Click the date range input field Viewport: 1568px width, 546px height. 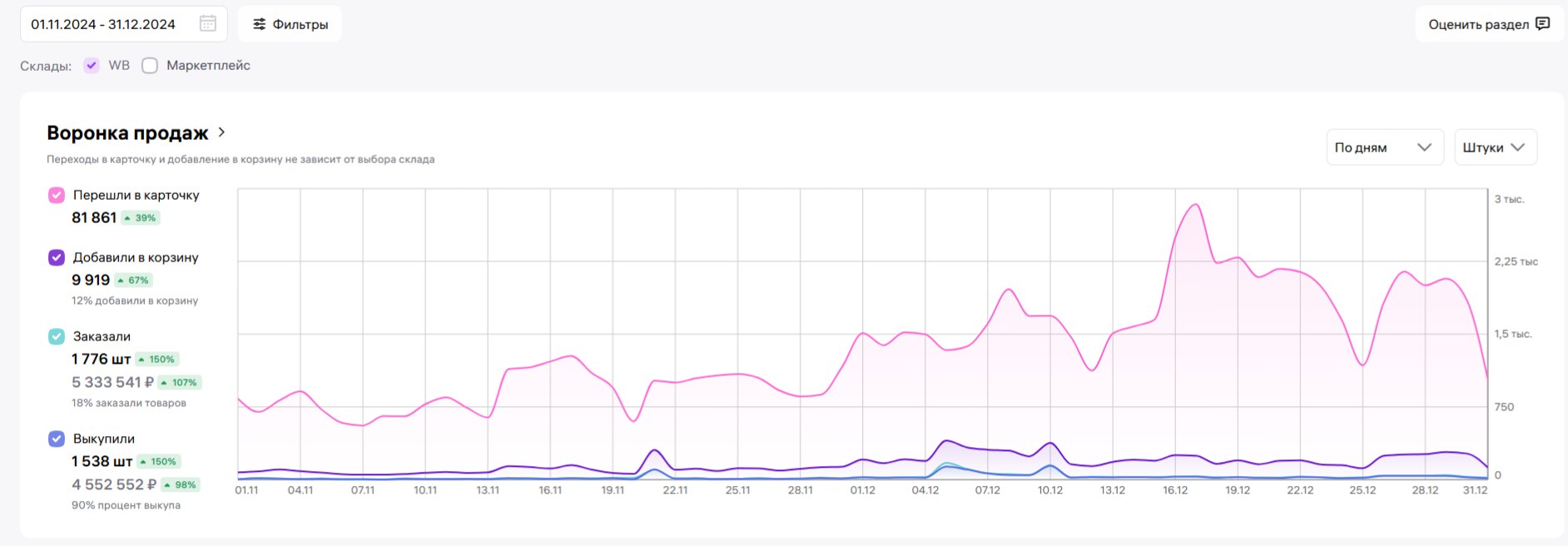[104, 24]
